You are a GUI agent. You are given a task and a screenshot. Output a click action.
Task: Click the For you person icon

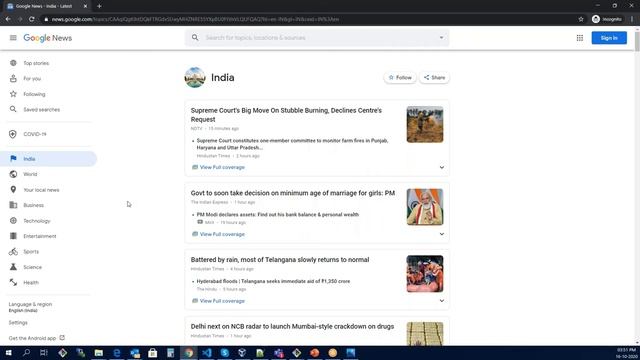point(13,78)
